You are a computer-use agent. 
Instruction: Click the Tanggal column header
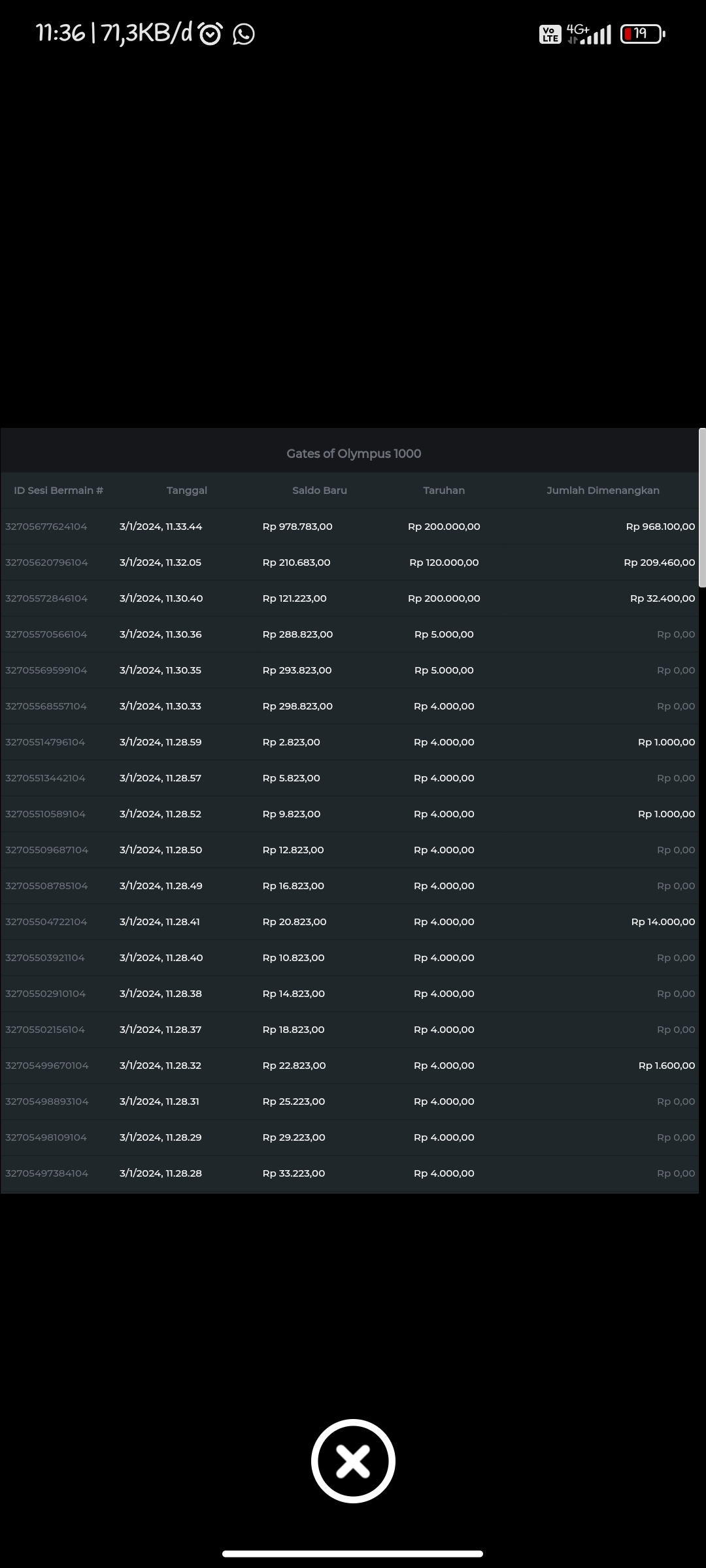pos(187,491)
